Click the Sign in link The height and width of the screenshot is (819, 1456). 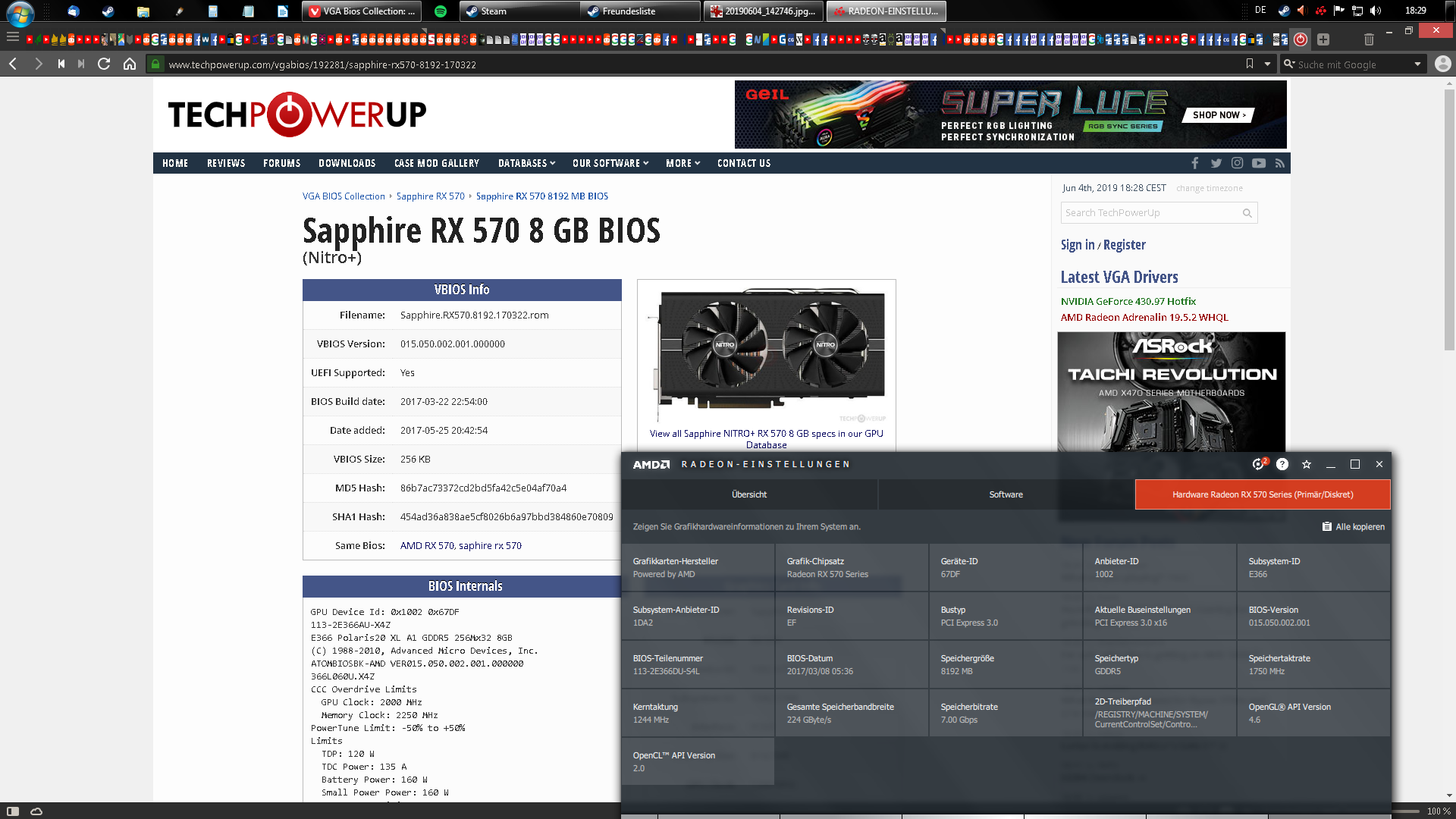point(1078,245)
